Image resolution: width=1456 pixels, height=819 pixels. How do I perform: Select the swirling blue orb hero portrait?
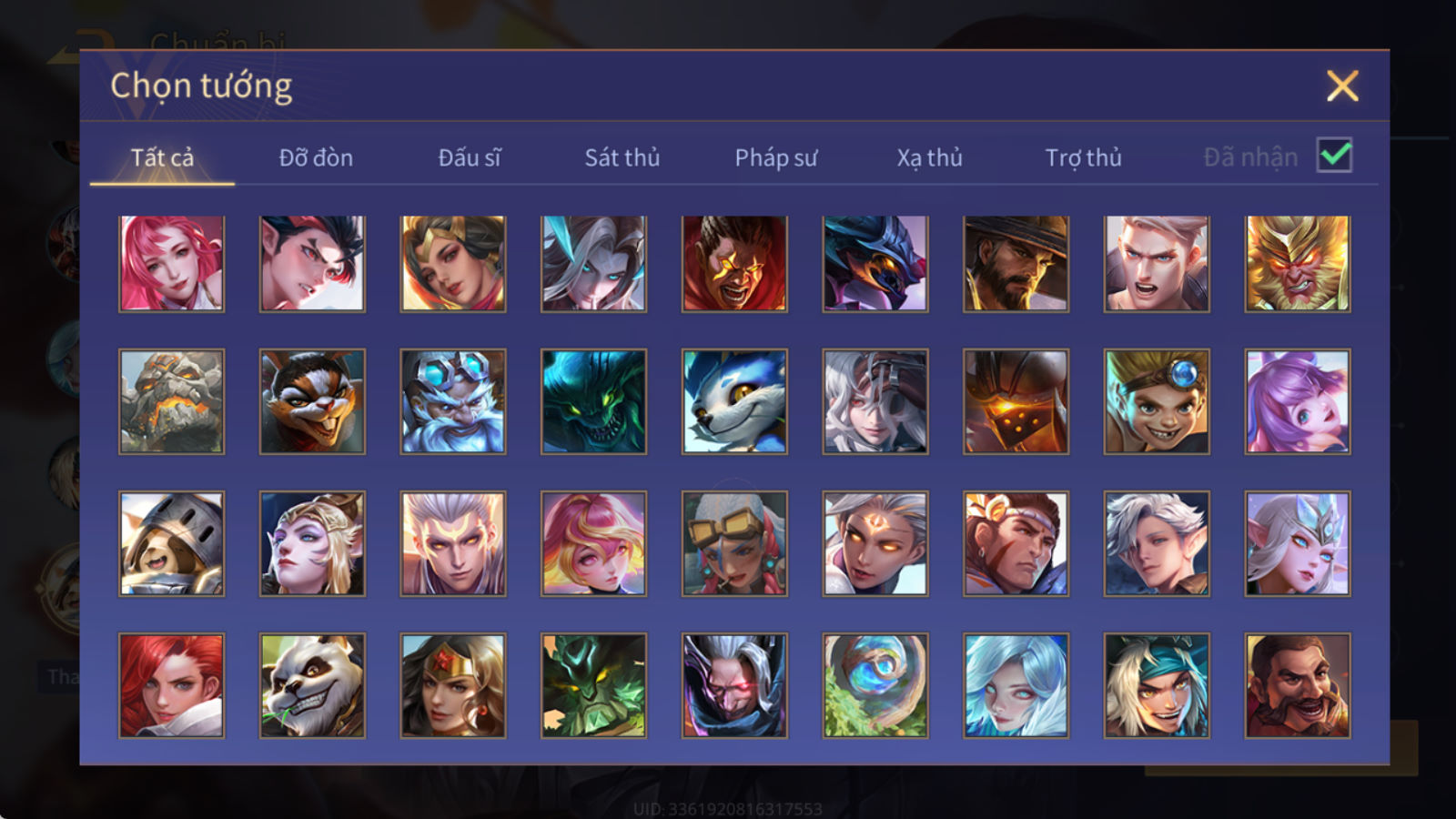(875, 685)
